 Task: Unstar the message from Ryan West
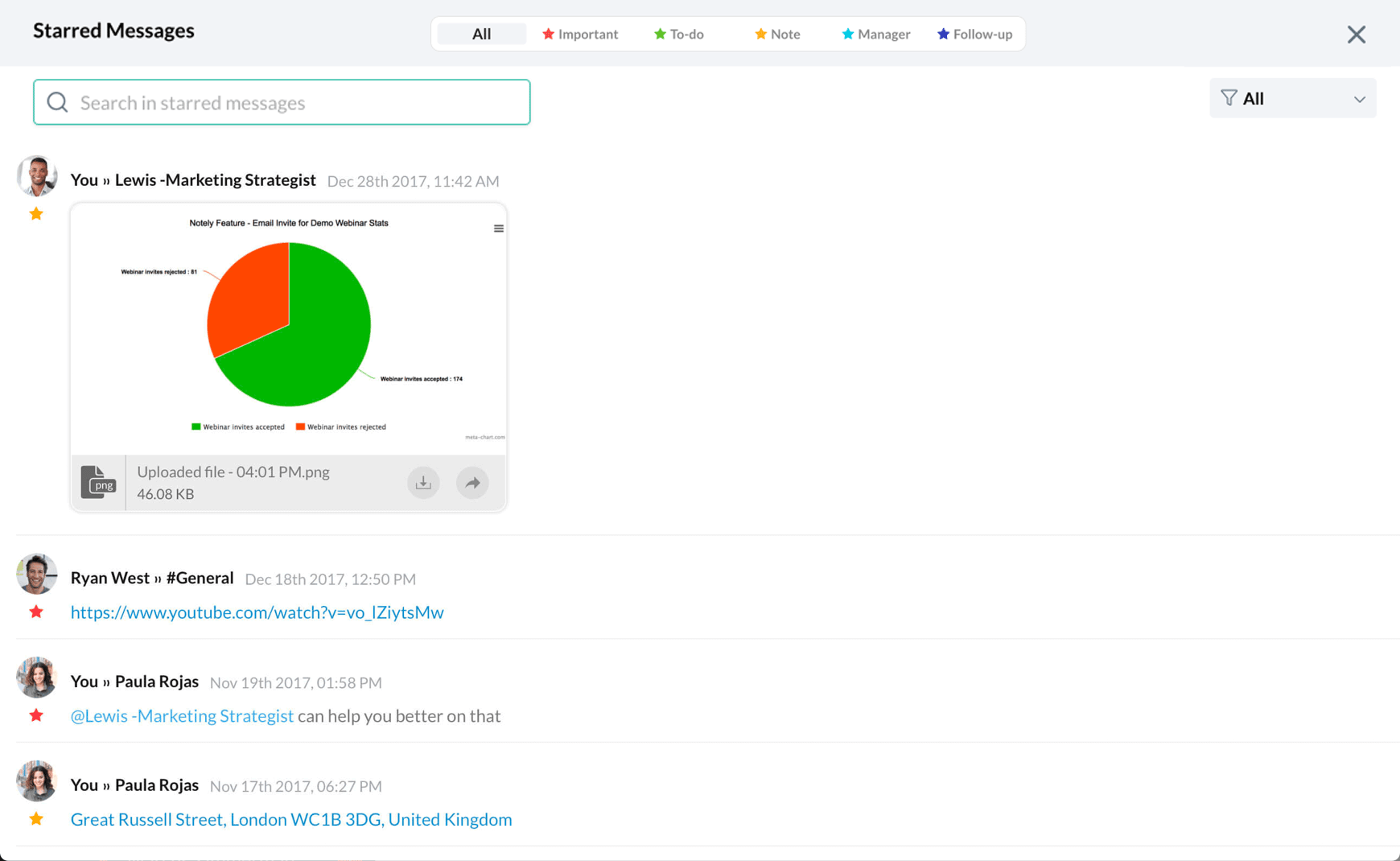tap(36, 612)
